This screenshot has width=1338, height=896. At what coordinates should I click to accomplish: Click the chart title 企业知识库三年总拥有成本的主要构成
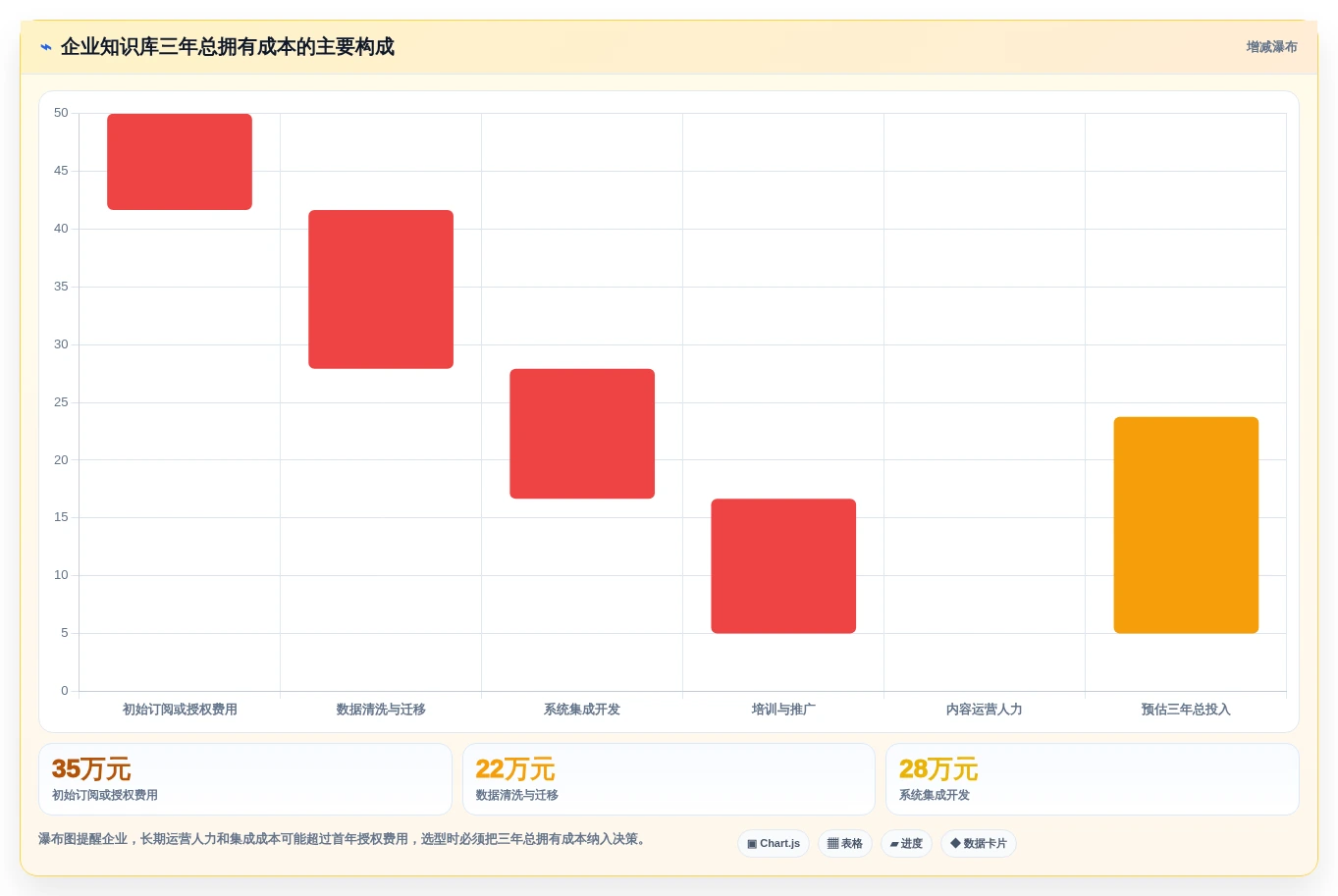(x=228, y=47)
